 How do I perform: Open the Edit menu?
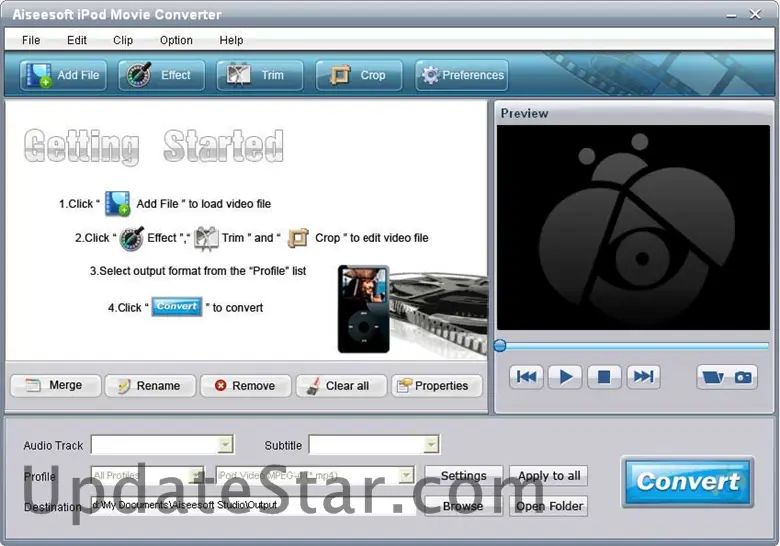(x=77, y=40)
